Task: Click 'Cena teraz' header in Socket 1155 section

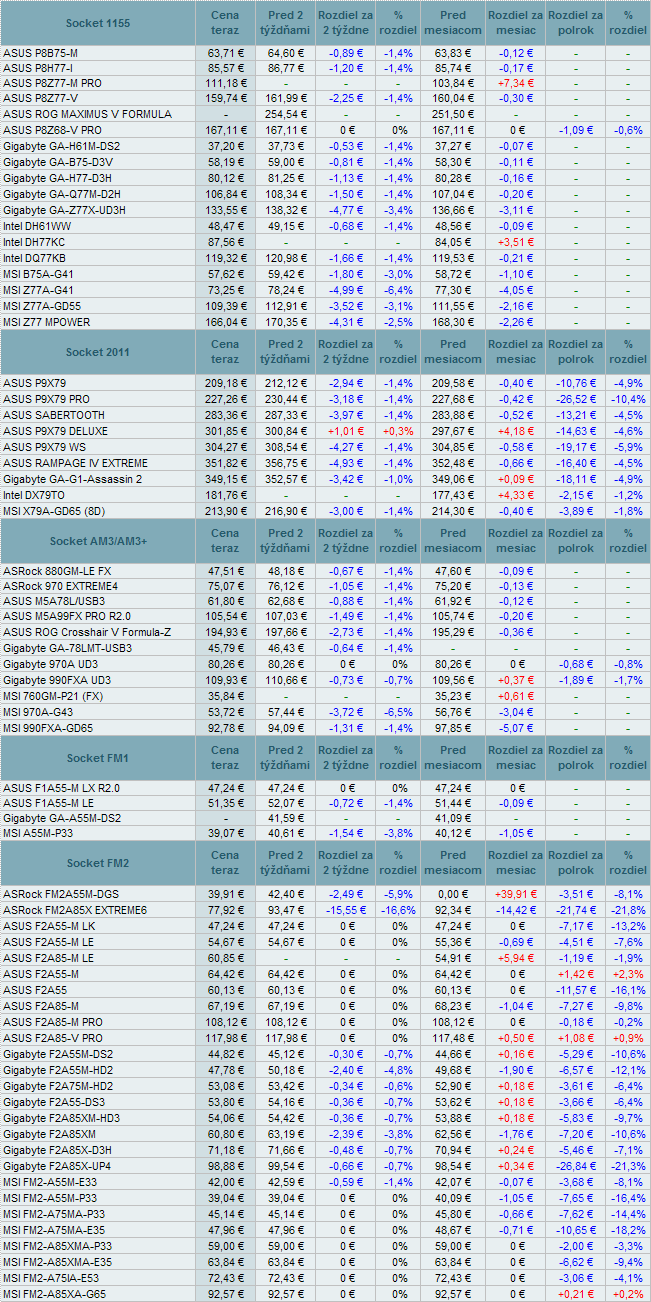Action: pyautogui.click(x=225, y=23)
